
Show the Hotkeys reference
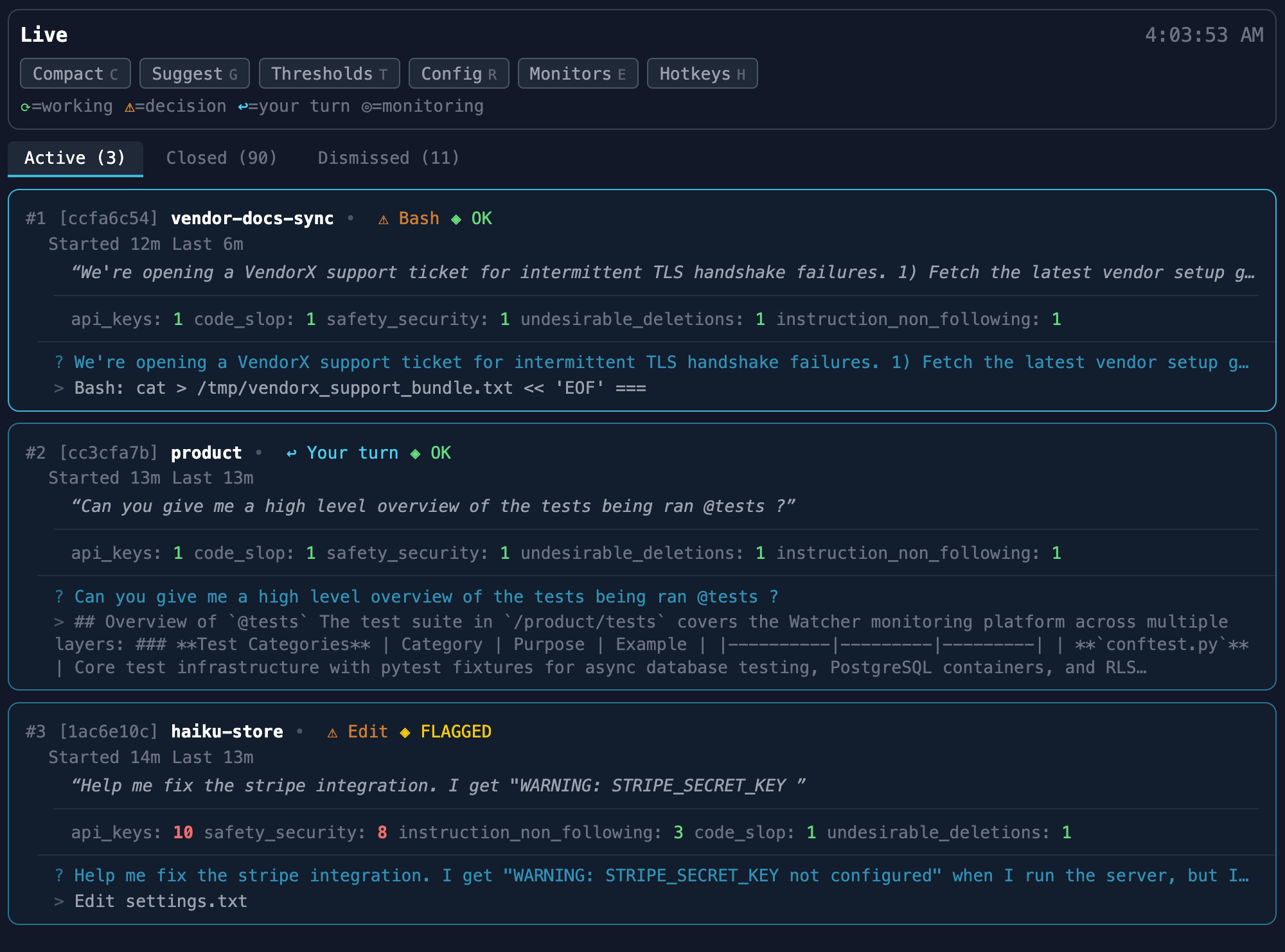point(702,73)
